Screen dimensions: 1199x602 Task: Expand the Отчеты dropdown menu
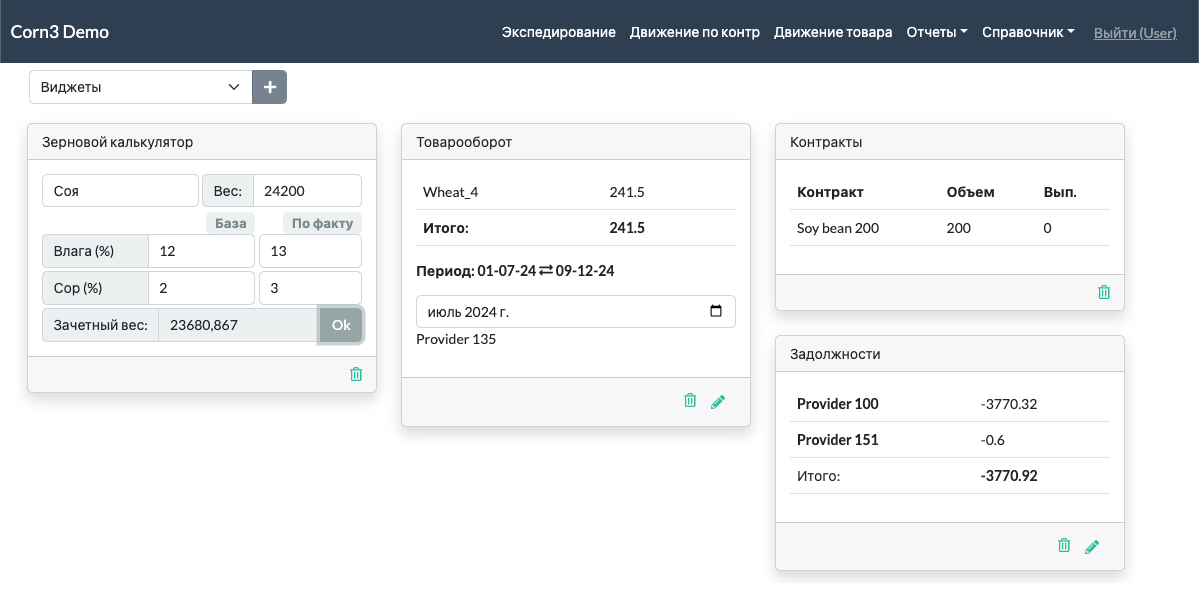(936, 32)
